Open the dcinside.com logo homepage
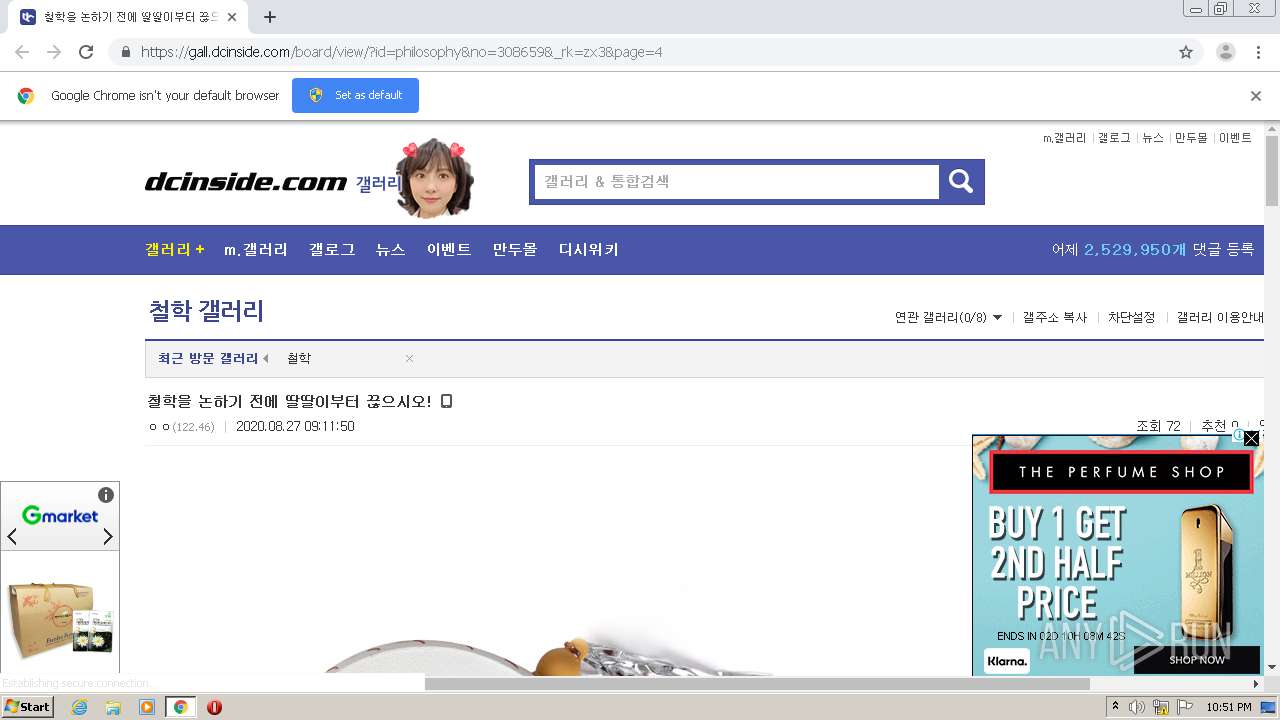Screen dimensions: 1280x720 tap(246, 182)
